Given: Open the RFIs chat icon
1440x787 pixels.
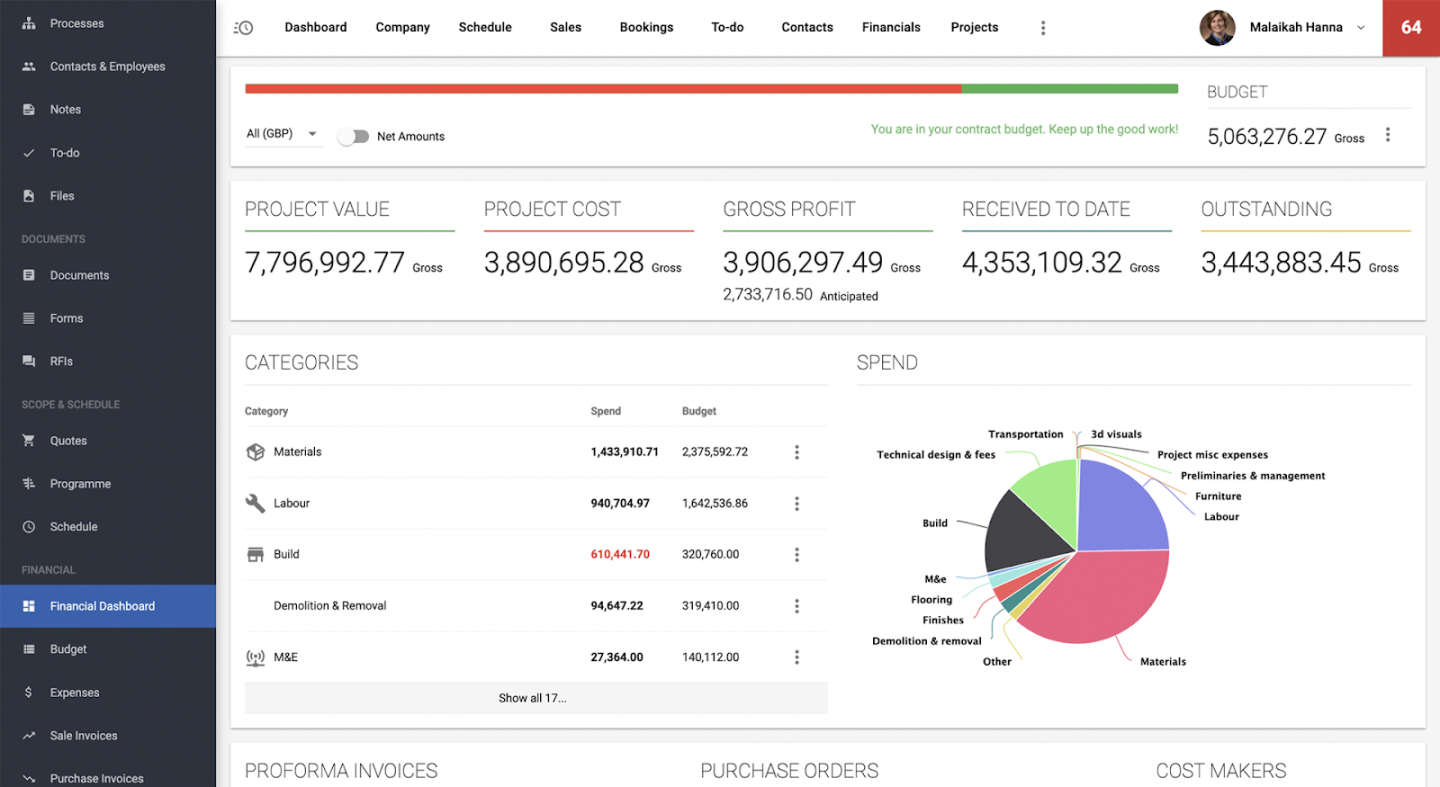Looking at the screenshot, I should pyautogui.click(x=29, y=361).
